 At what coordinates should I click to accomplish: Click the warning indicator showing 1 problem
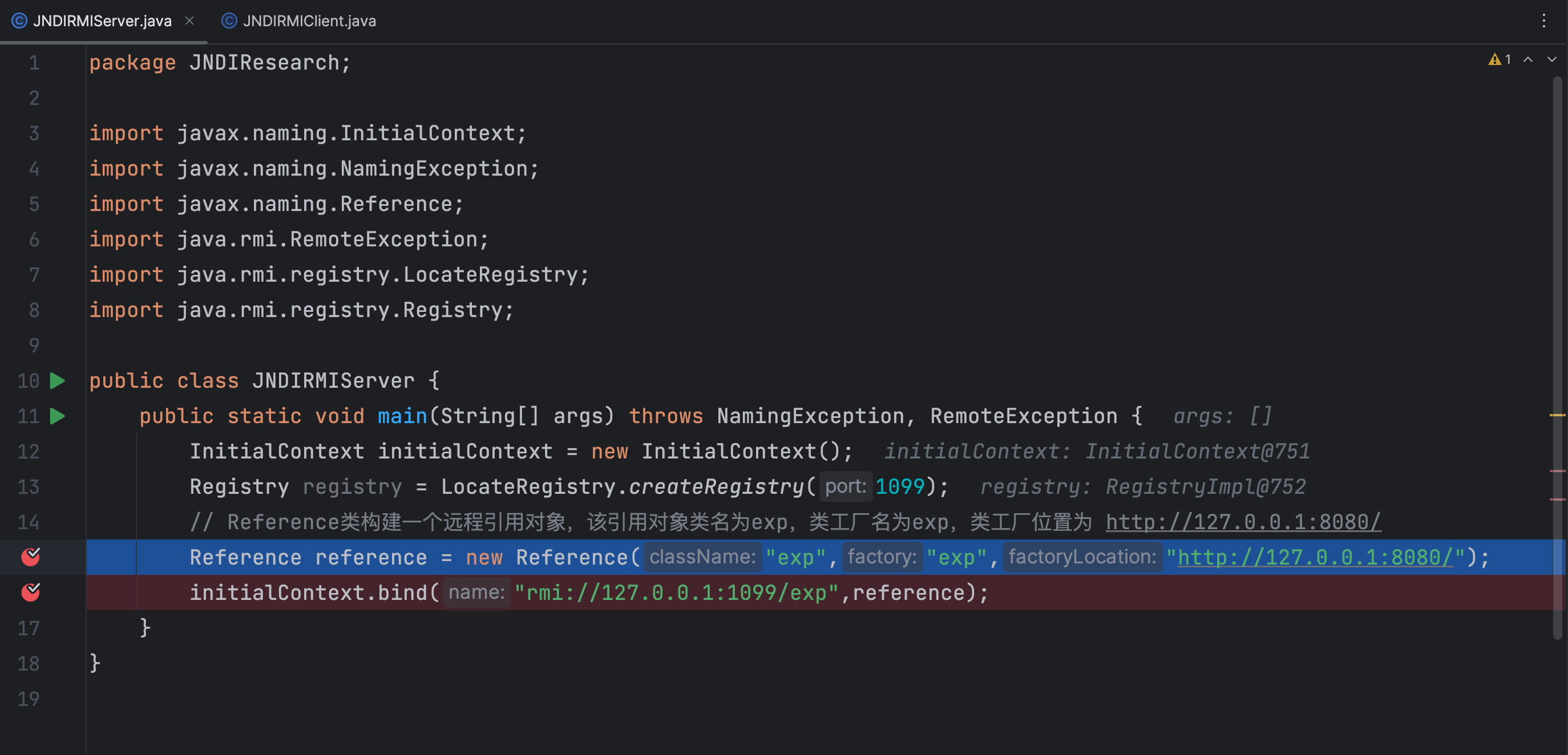(x=1499, y=59)
